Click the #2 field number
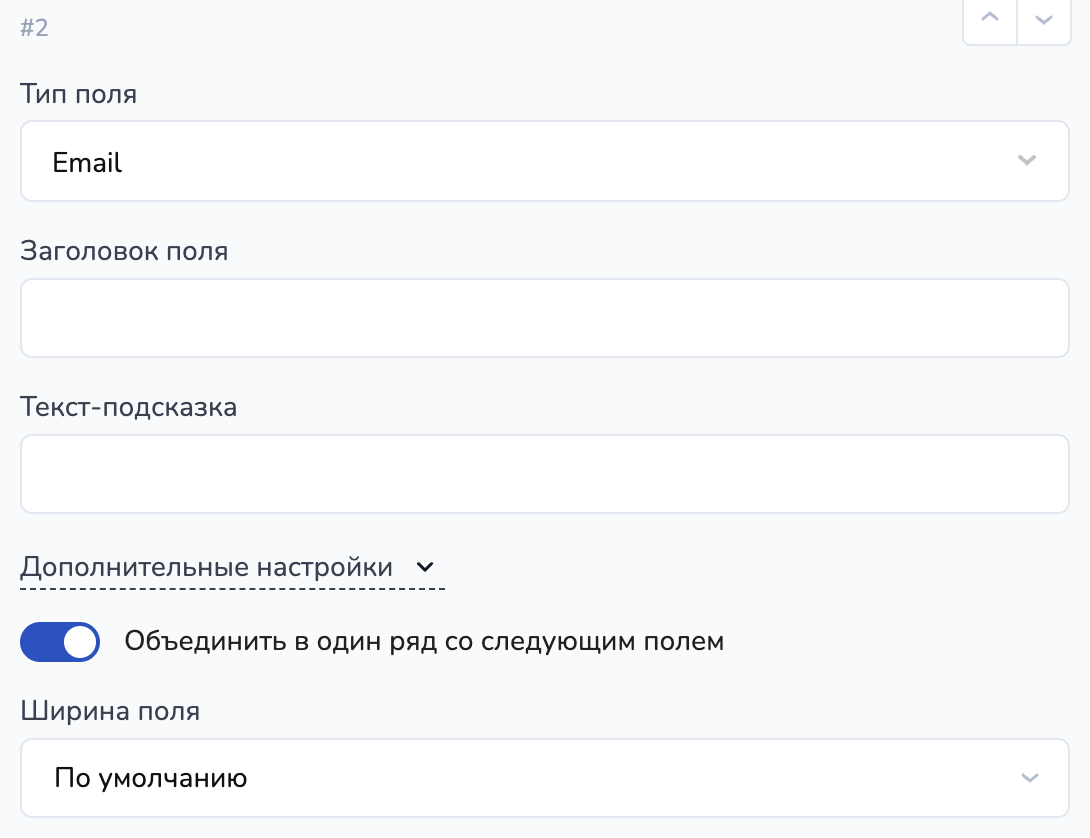 [34, 27]
